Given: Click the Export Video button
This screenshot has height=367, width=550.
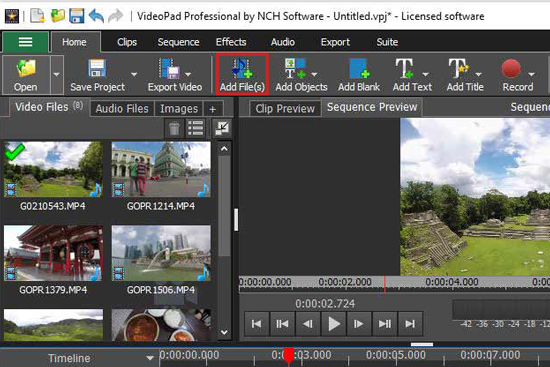Looking at the screenshot, I should click(175, 75).
